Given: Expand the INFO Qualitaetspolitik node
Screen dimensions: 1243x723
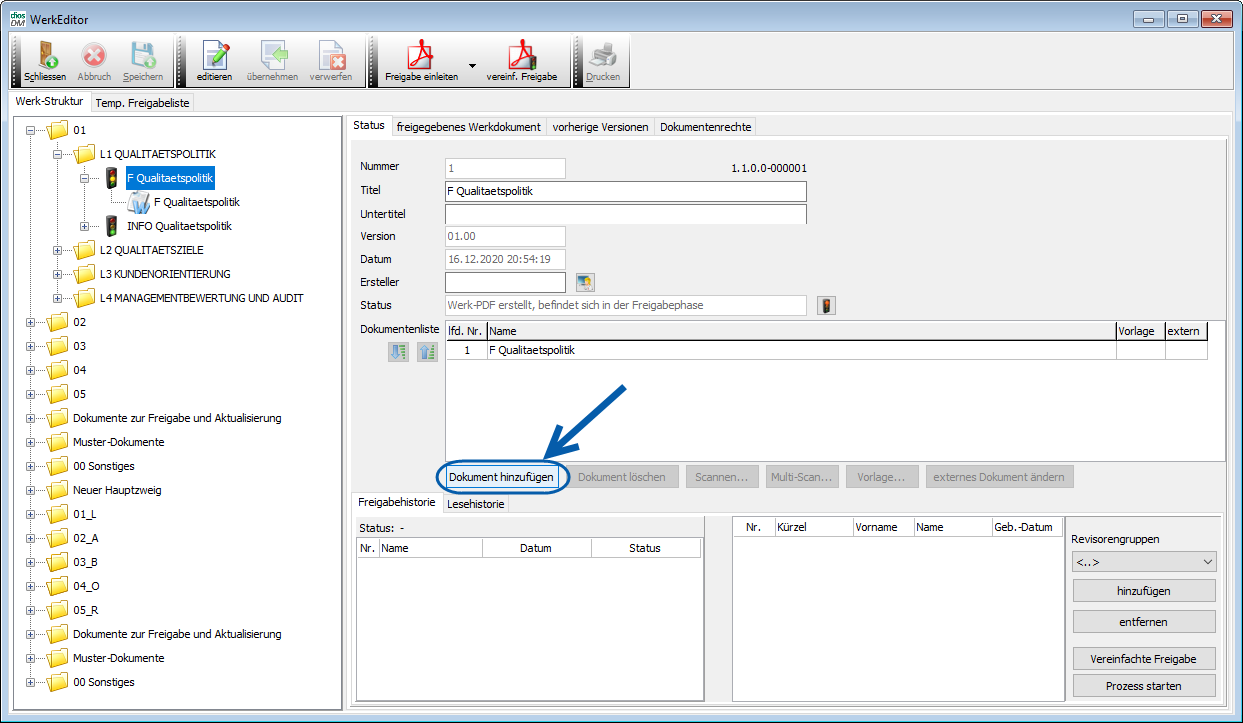Looking at the screenshot, I should [85, 226].
